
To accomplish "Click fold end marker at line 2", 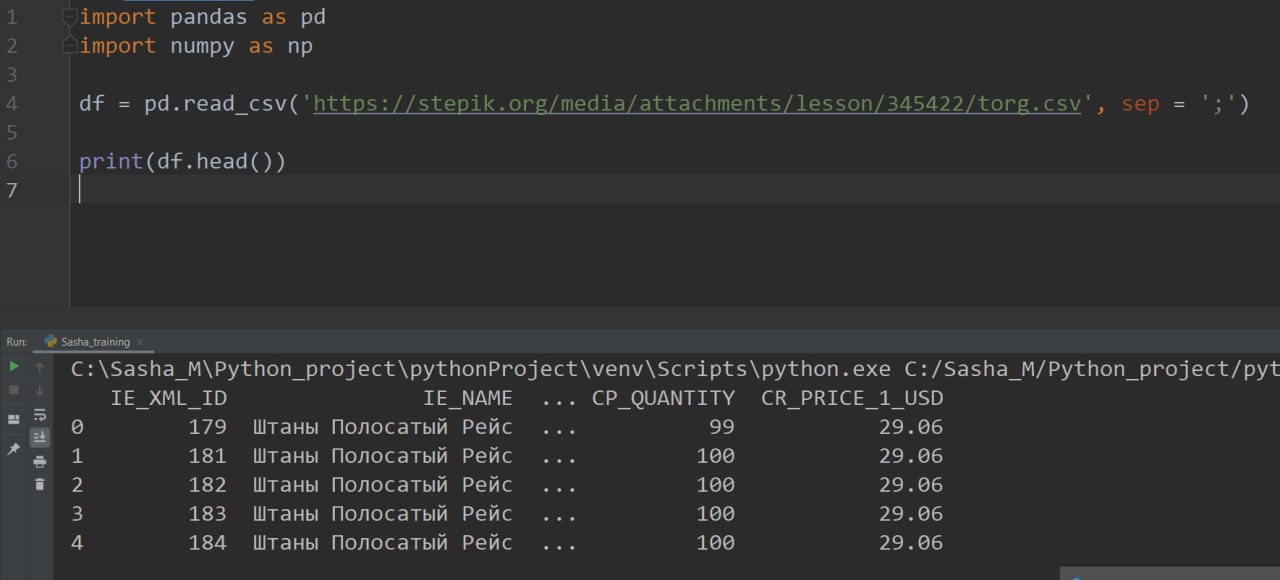I will click(x=69, y=46).
